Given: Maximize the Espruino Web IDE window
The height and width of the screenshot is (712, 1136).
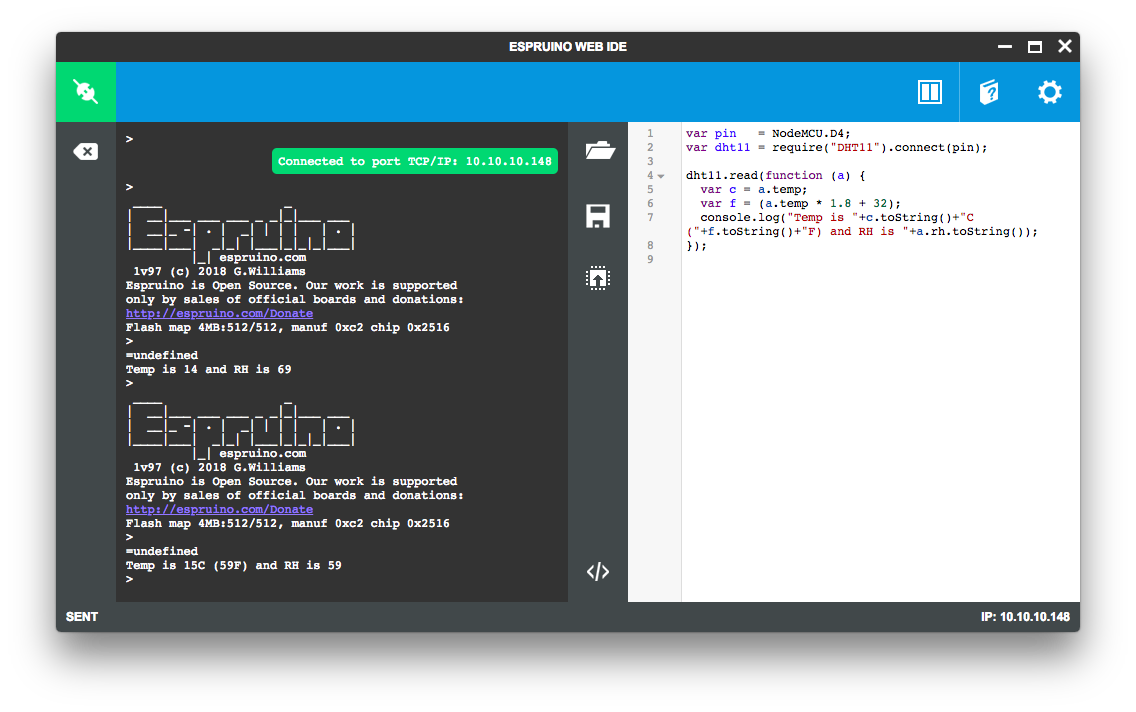Looking at the screenshot, I should coord(1035,47).
